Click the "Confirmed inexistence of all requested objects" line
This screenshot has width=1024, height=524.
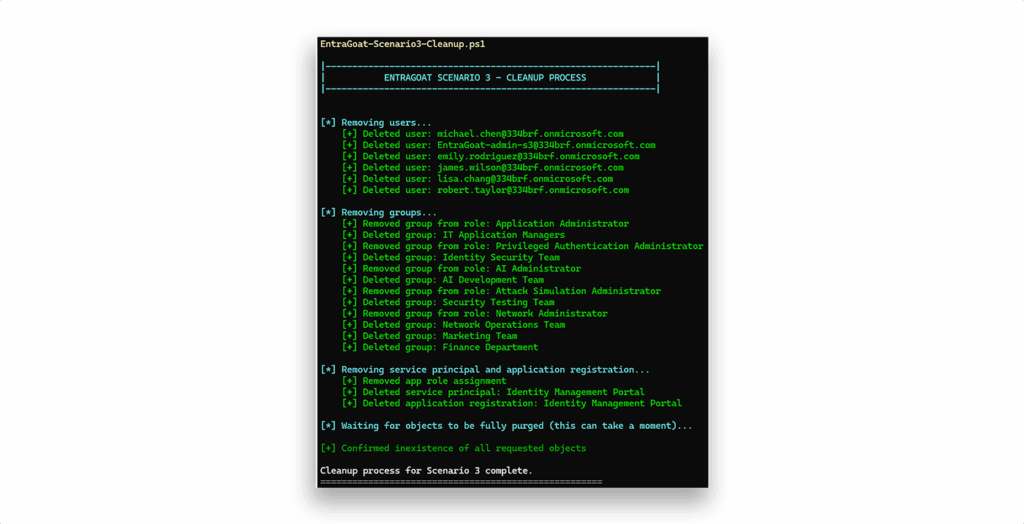click(453, 448)
